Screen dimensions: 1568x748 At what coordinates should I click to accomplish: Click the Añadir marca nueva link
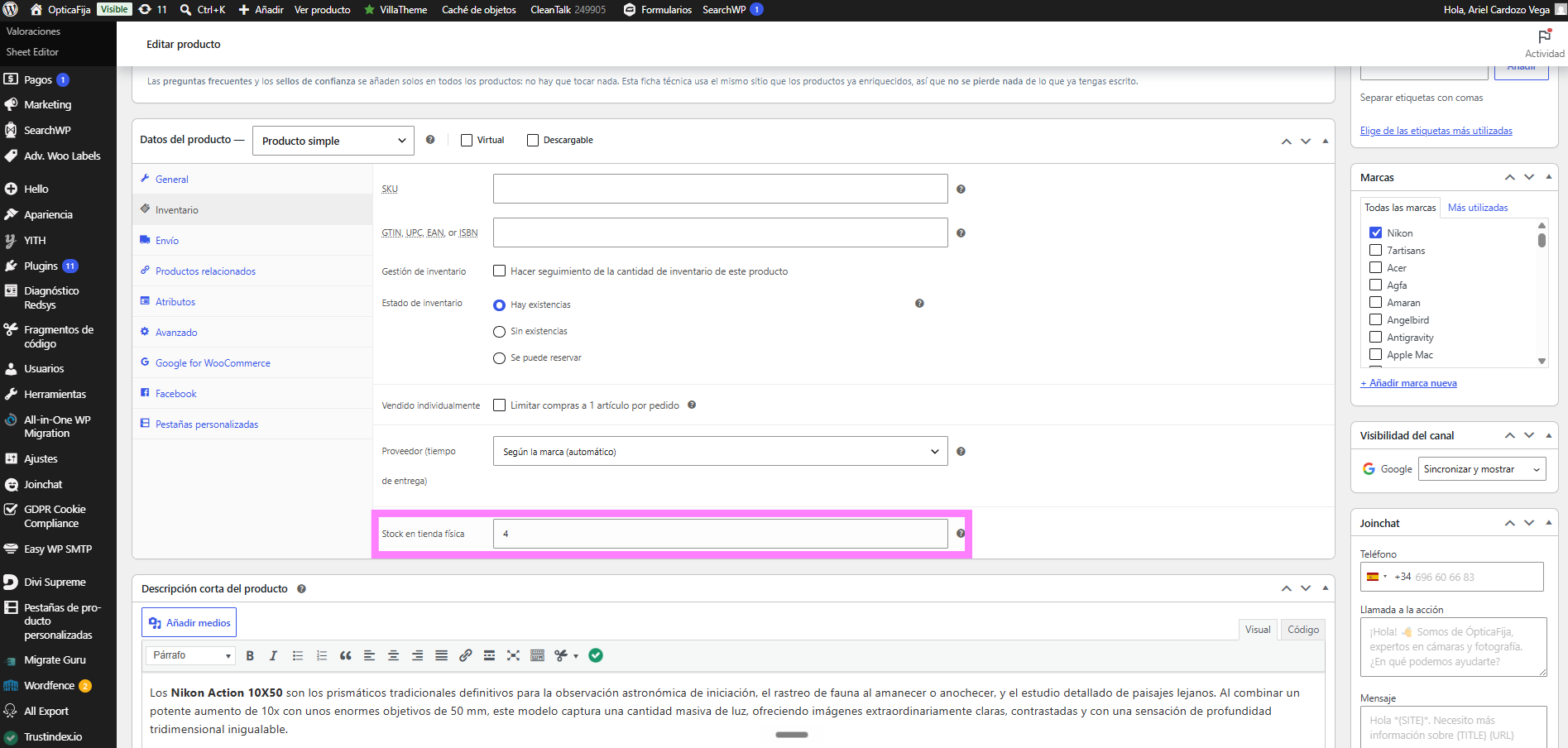click(x=1408, y=383)
